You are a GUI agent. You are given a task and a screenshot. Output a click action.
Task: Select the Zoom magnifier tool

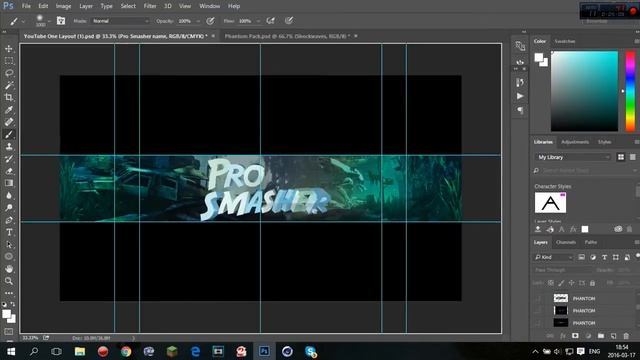9,281
